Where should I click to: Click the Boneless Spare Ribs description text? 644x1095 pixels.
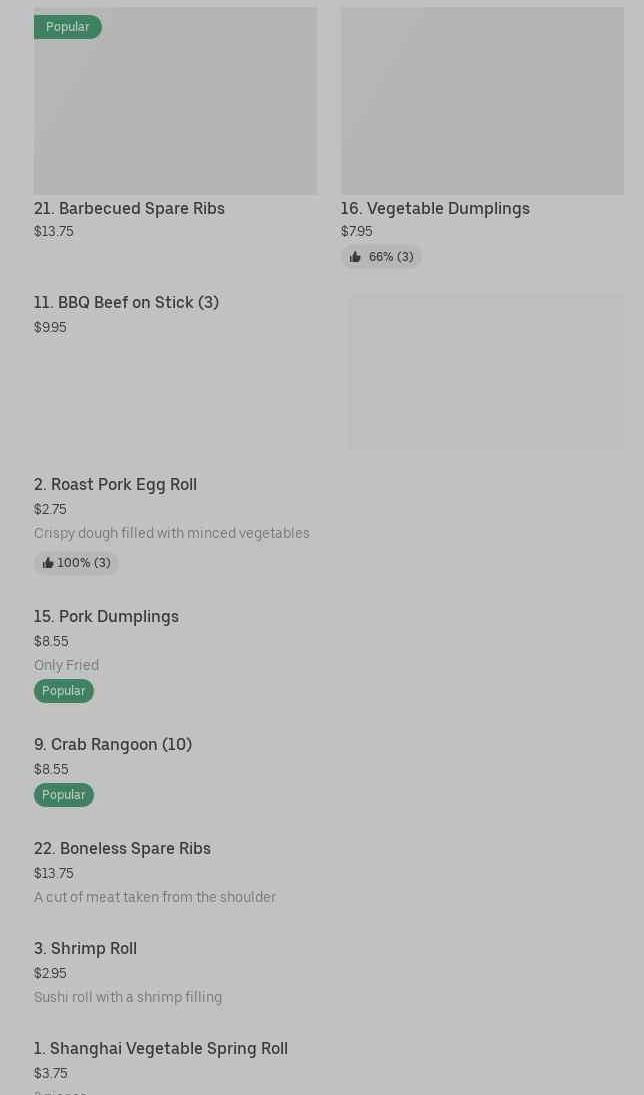155,897
